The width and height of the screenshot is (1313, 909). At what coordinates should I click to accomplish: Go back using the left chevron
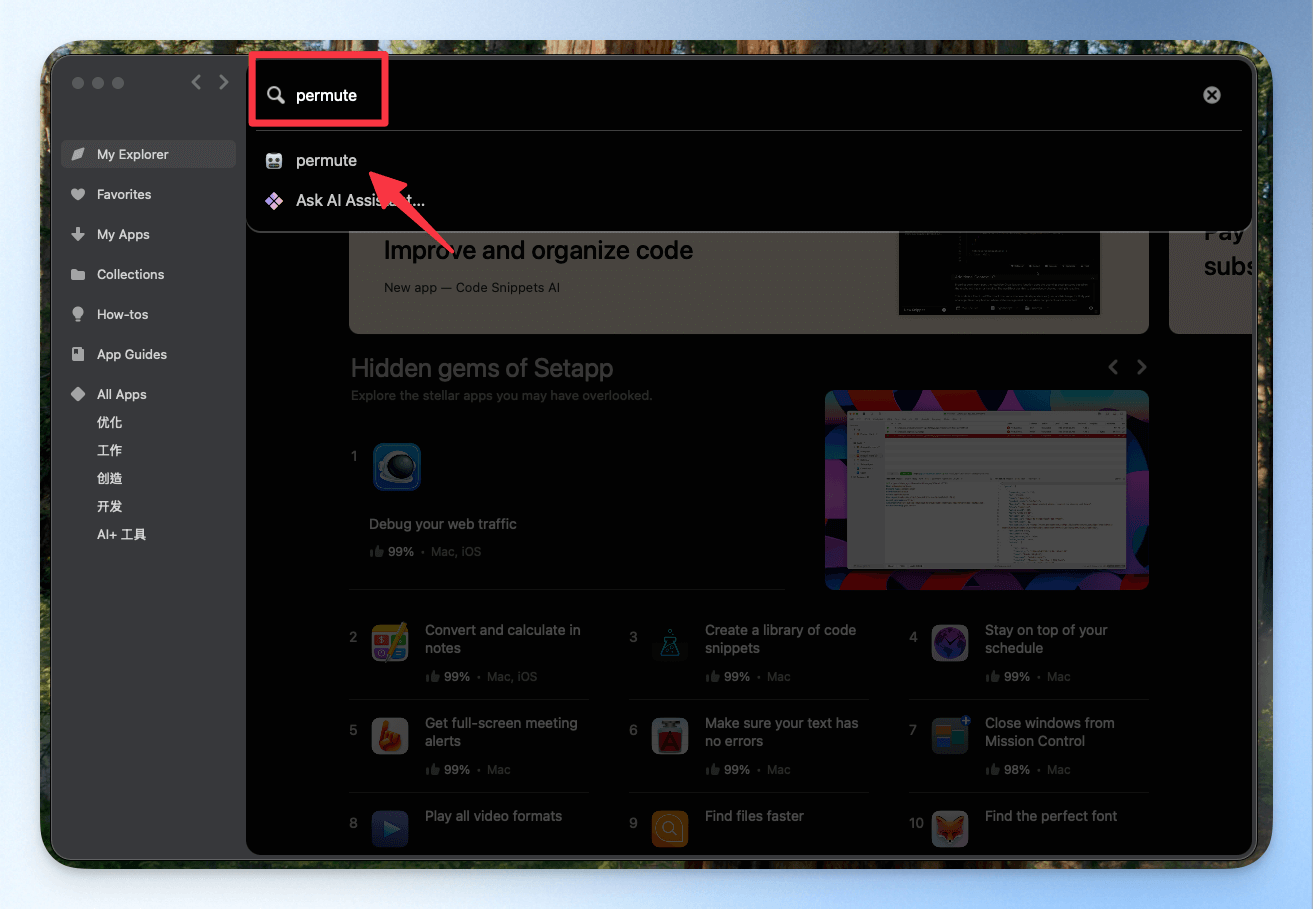(196, 82)
